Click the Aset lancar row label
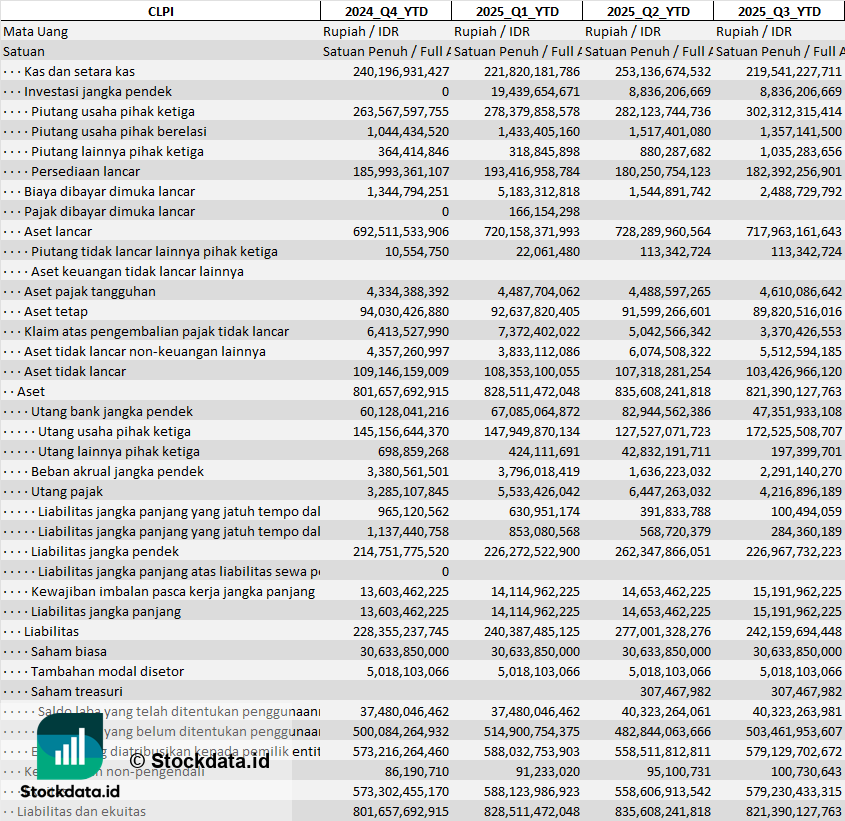The width and height of the screenshot is (845, 821). 58,231
